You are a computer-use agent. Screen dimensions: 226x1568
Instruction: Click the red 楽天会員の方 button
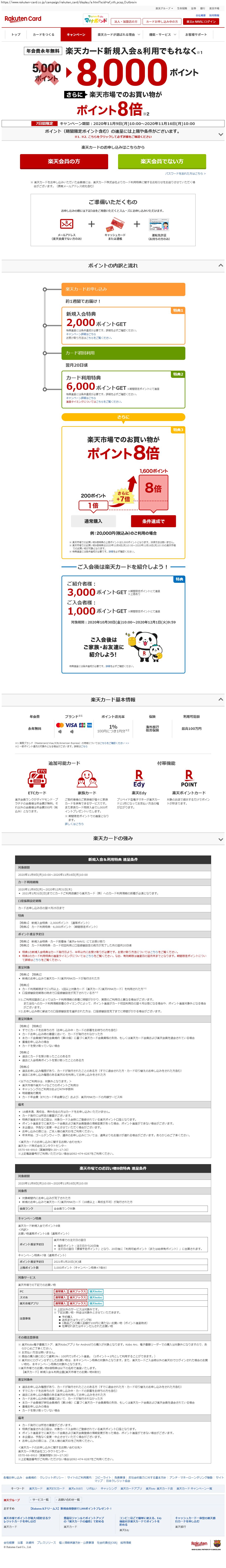pyautogui.click(x=64, y=161)
